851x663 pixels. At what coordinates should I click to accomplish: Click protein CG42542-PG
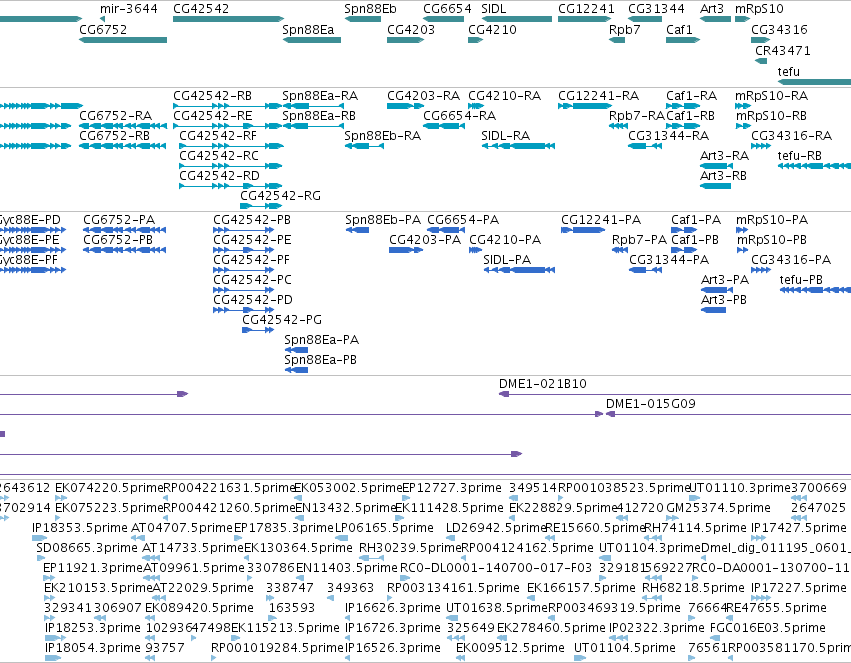258,330
